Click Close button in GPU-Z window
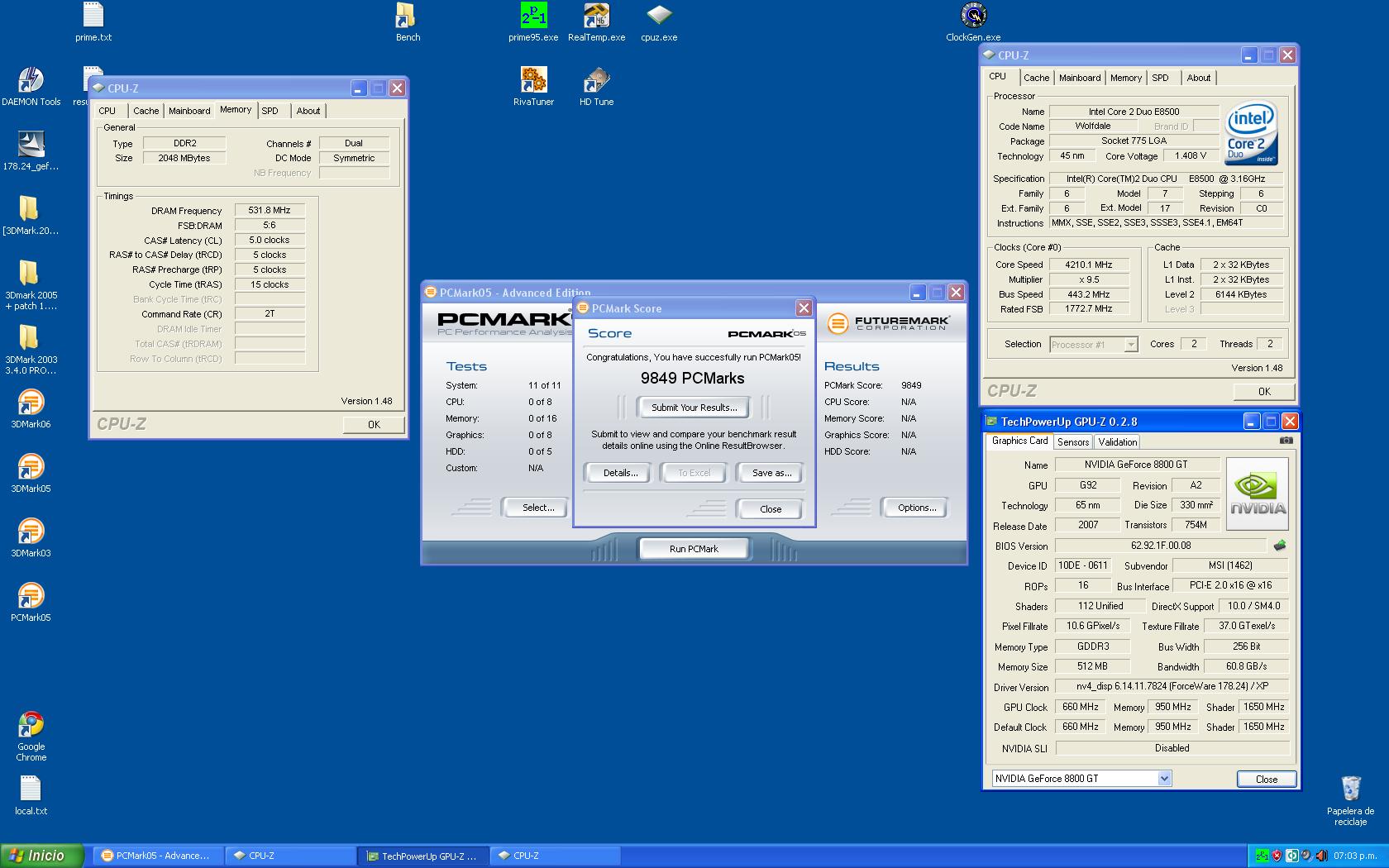This screenshot has height=868, width=1389. click(1266, 779)
